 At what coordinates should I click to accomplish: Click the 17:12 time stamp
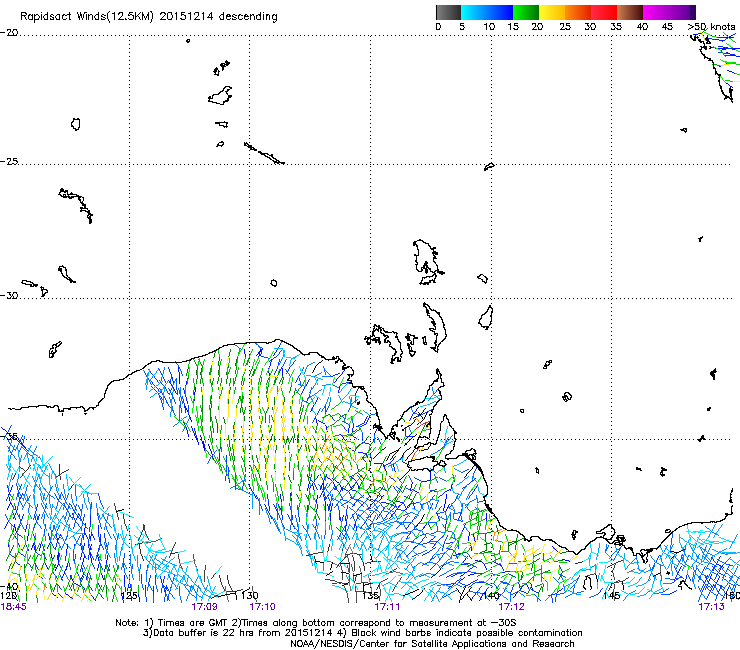(x=512, y=607)
